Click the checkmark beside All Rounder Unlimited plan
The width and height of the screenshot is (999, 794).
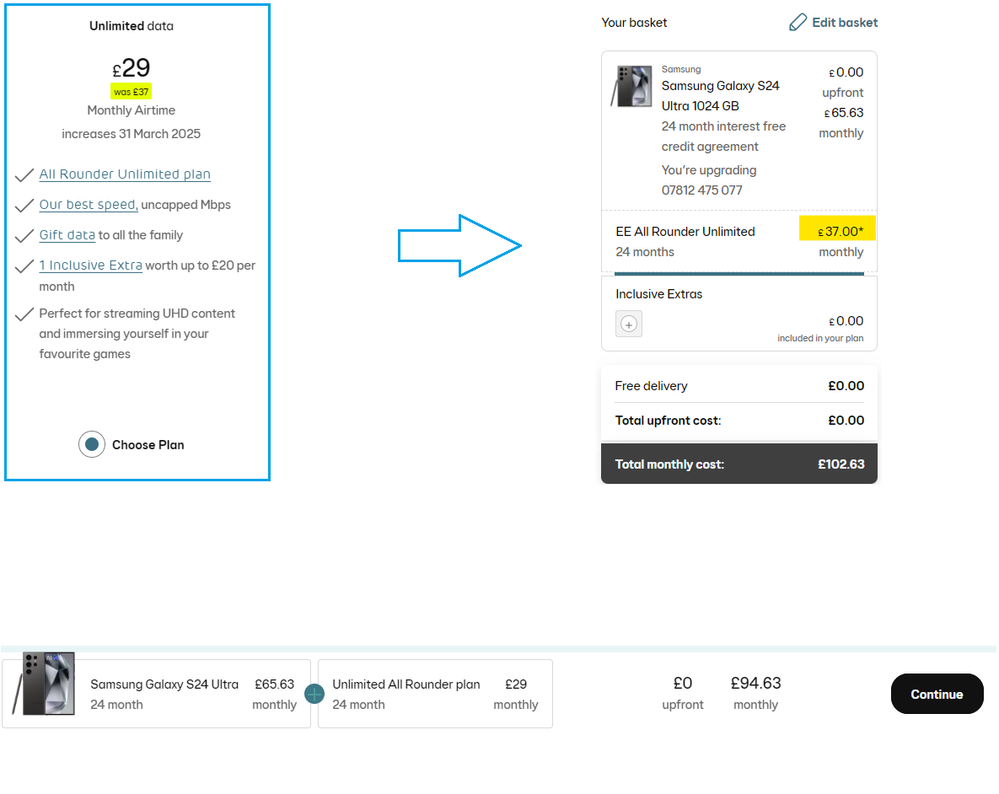(x=24, y=175)
